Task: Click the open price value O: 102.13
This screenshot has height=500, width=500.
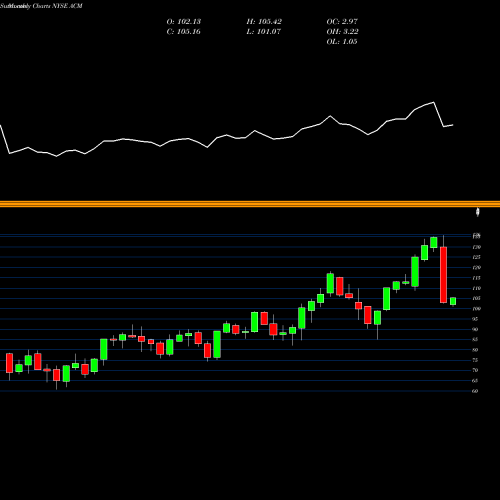Action: pos(184,22)
